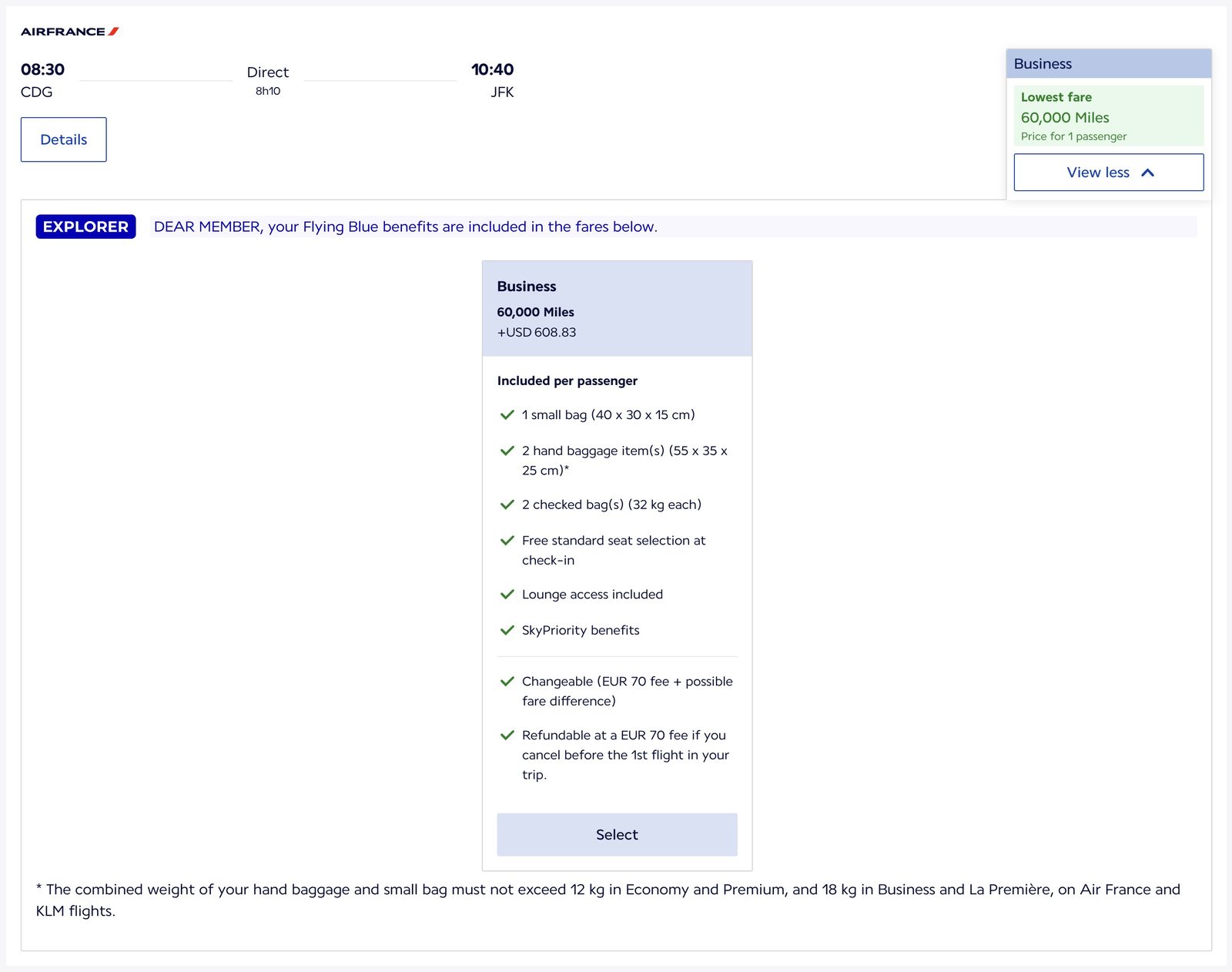Click the Included per passenger heading

pyautogui.click(x=567, y=380)
